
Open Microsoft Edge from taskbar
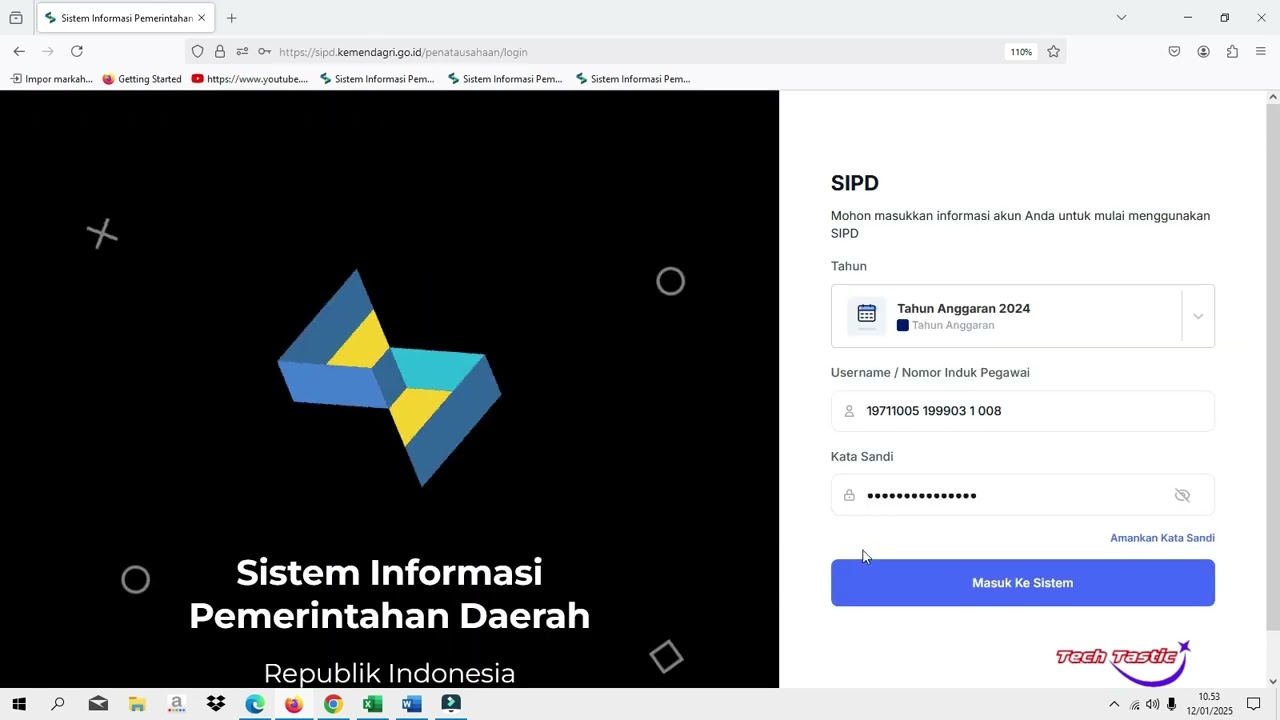coord(255,704)
